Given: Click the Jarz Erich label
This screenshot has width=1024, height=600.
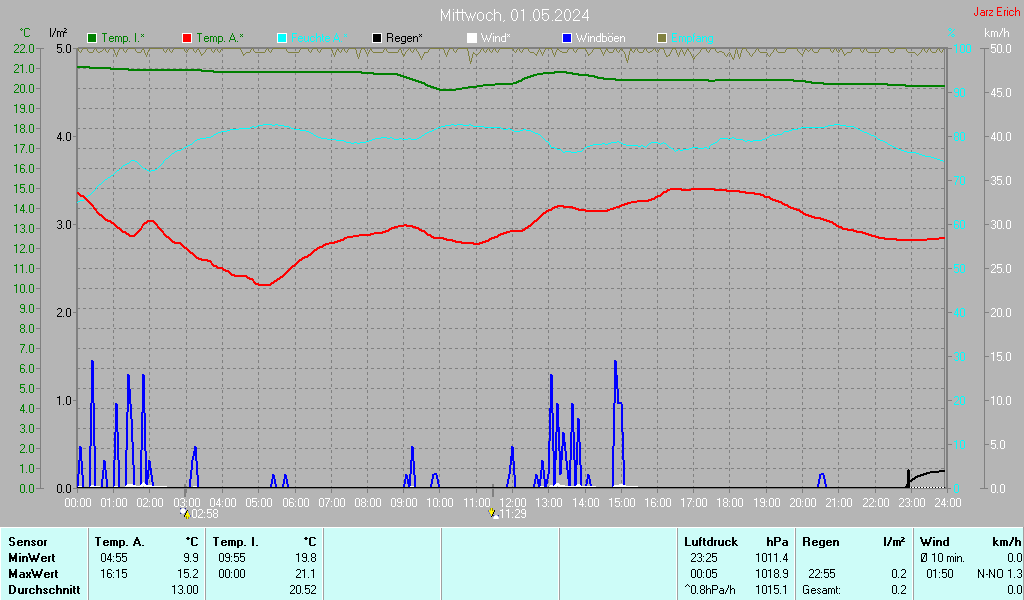Looking at the screenshot, I should coord(996,13).
